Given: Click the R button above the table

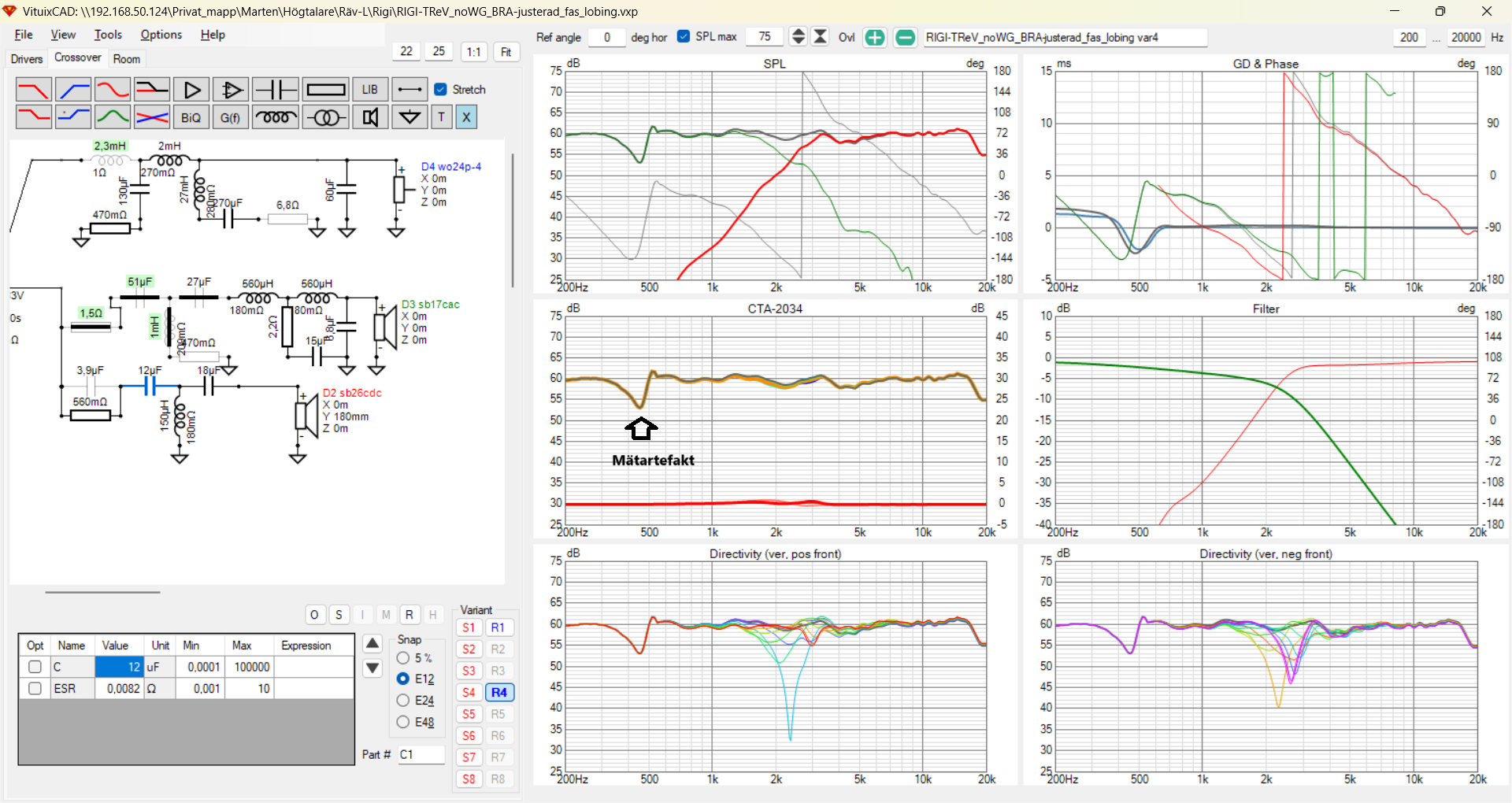Looking at the screenshot, I should [x=409, y=615].
